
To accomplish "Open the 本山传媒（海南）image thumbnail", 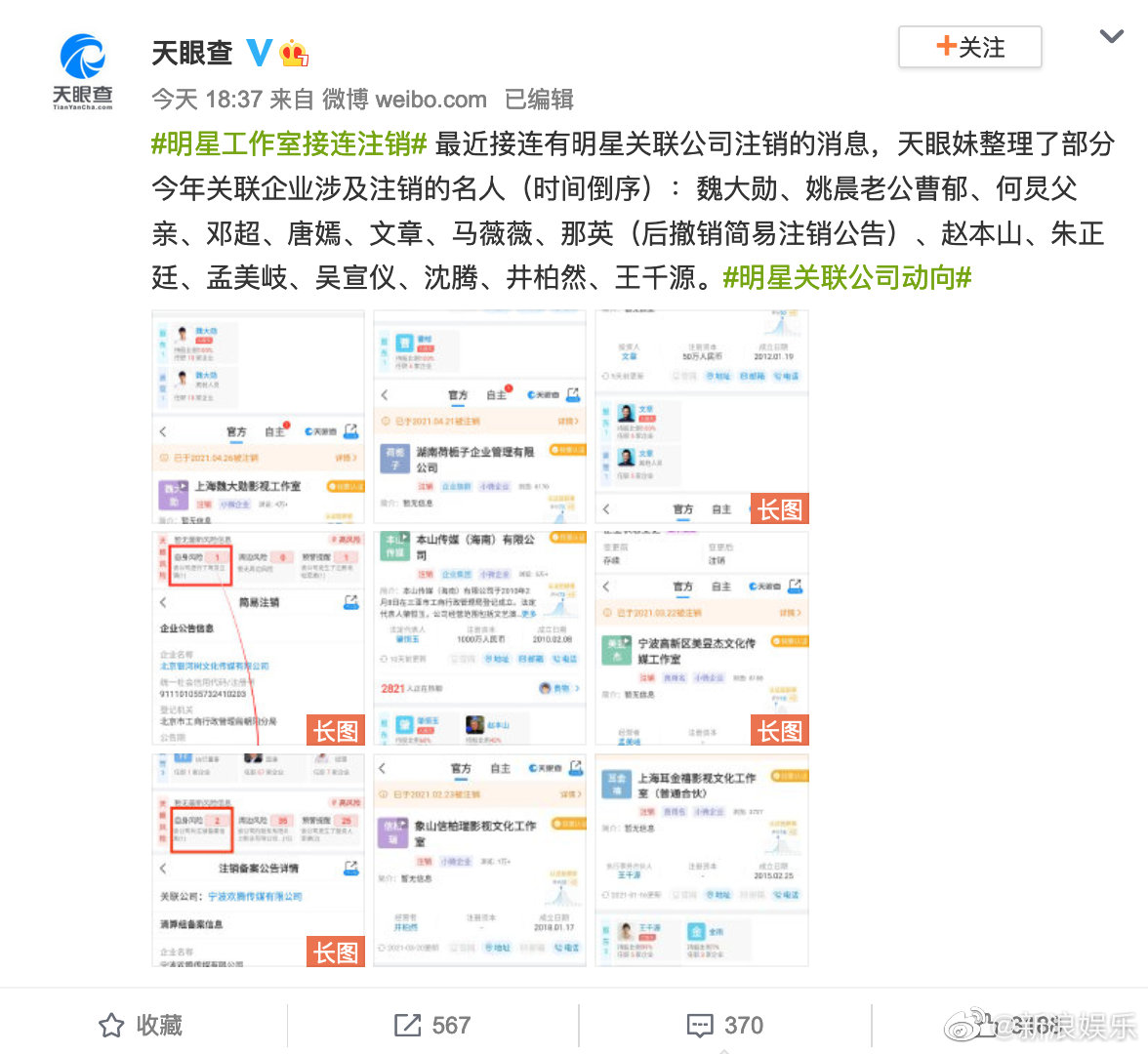I will pyautogui.click(x=479, y=638).
